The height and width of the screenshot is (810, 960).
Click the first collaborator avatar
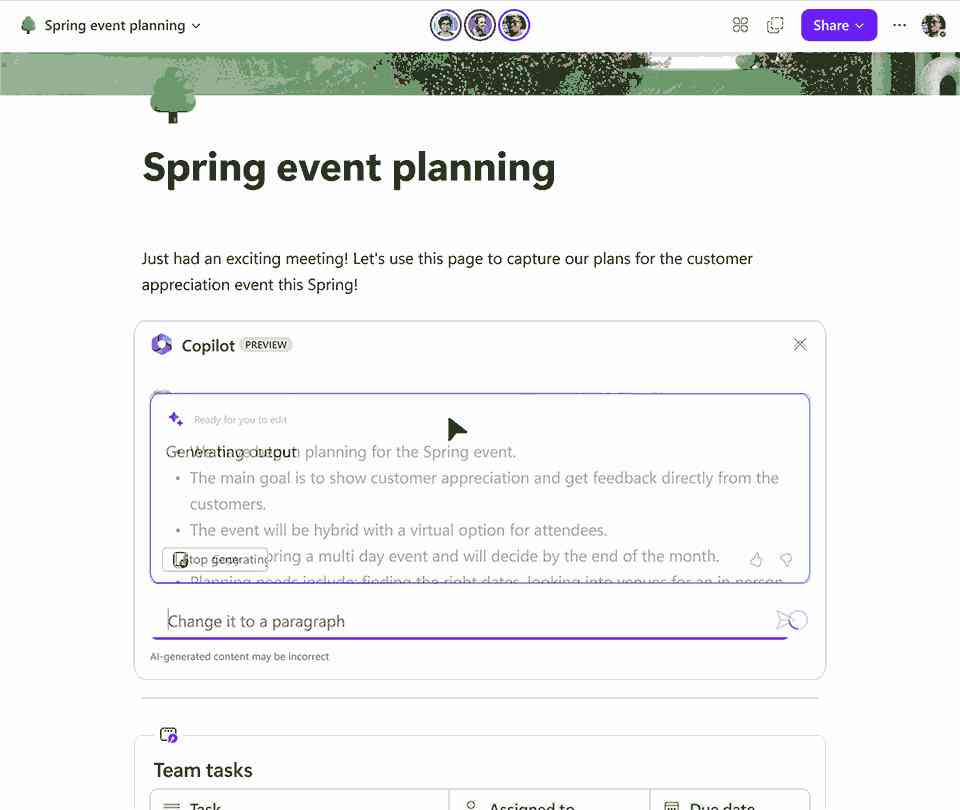445,25
